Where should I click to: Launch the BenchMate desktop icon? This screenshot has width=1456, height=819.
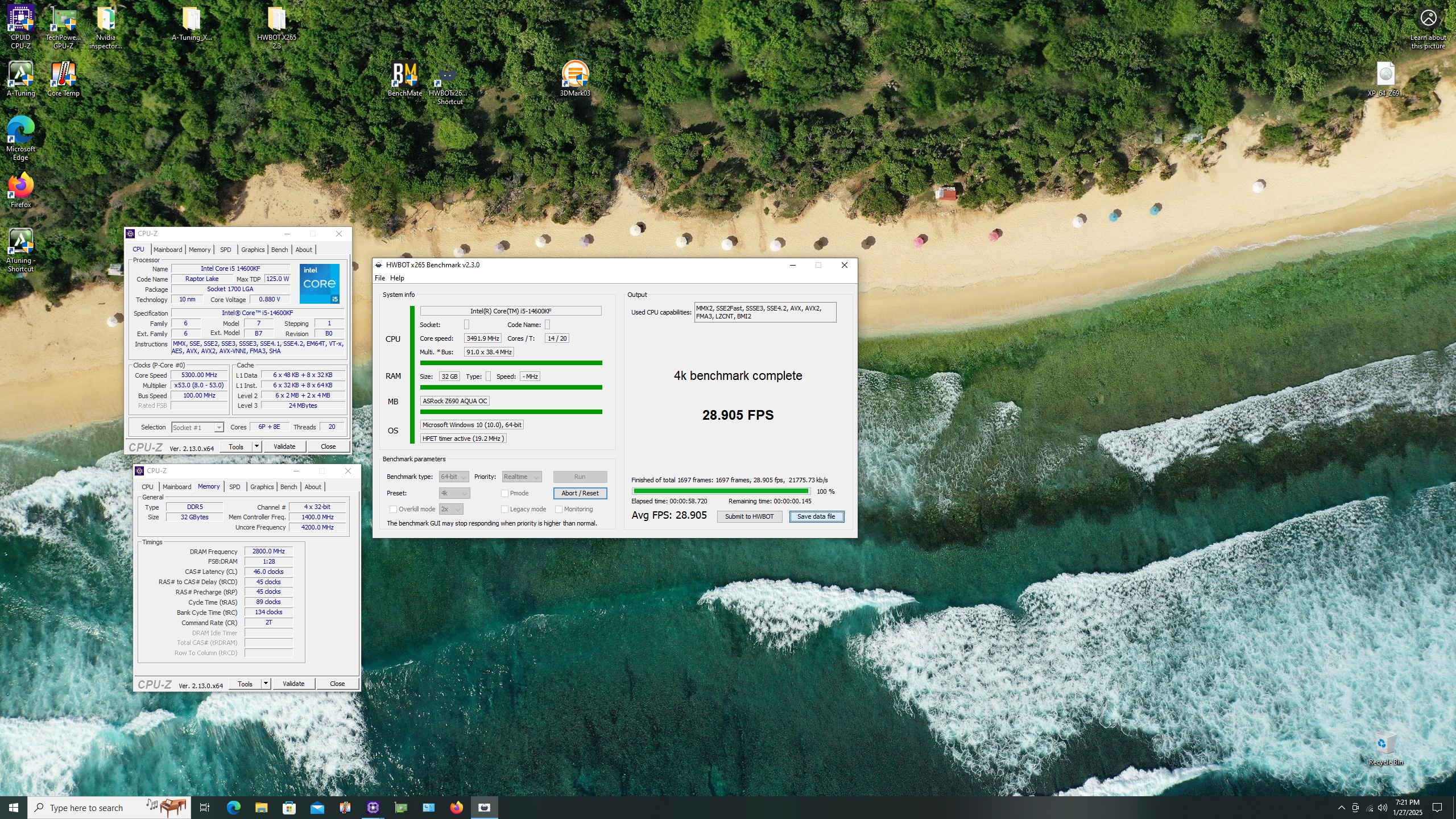[x=405, y=78]
